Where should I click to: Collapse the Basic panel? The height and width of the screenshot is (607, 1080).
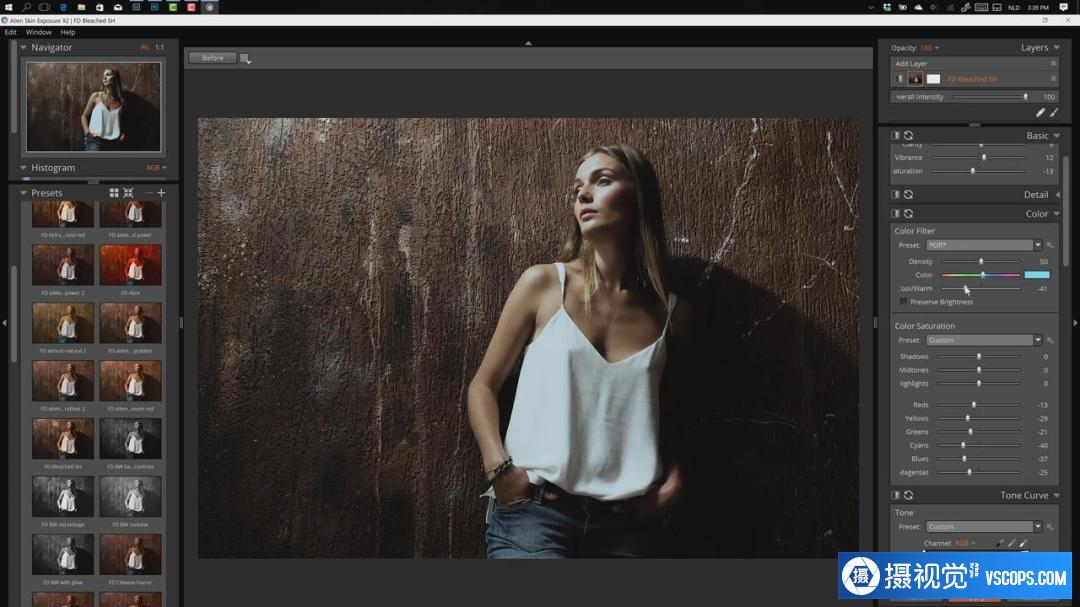[x=1057, y=136]
